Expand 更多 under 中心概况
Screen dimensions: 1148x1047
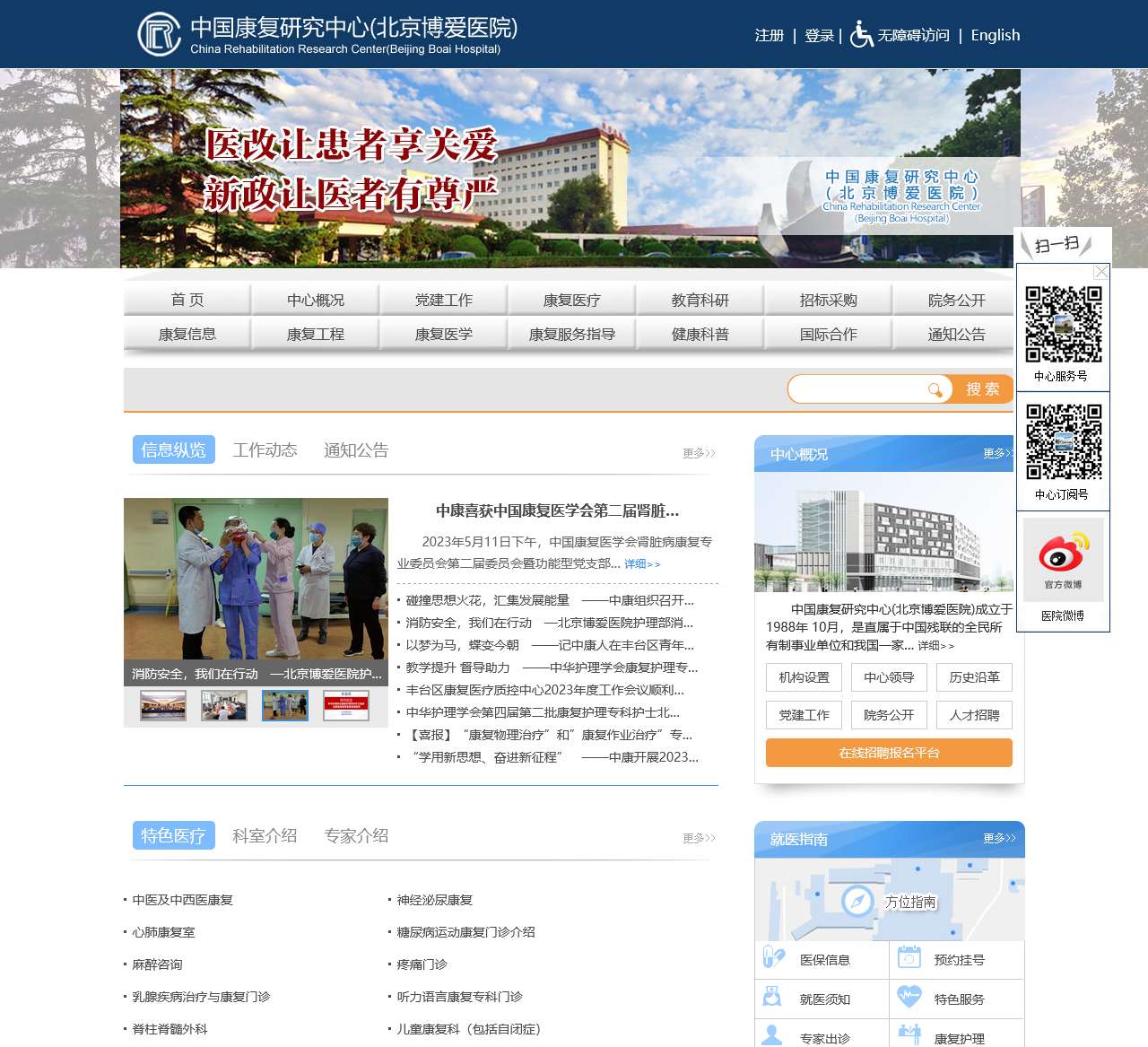(x=996, y=454)
